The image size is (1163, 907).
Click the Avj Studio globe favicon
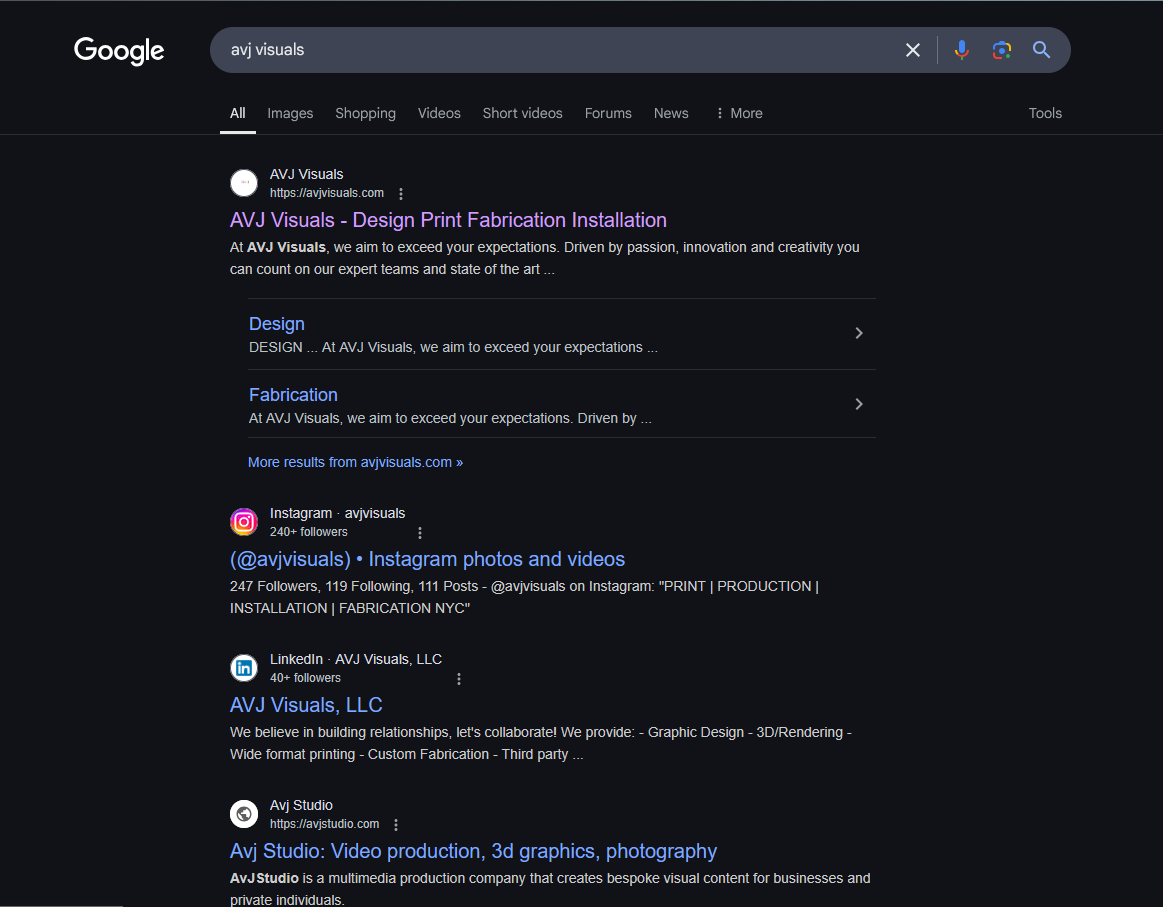(x=244, y=814)
